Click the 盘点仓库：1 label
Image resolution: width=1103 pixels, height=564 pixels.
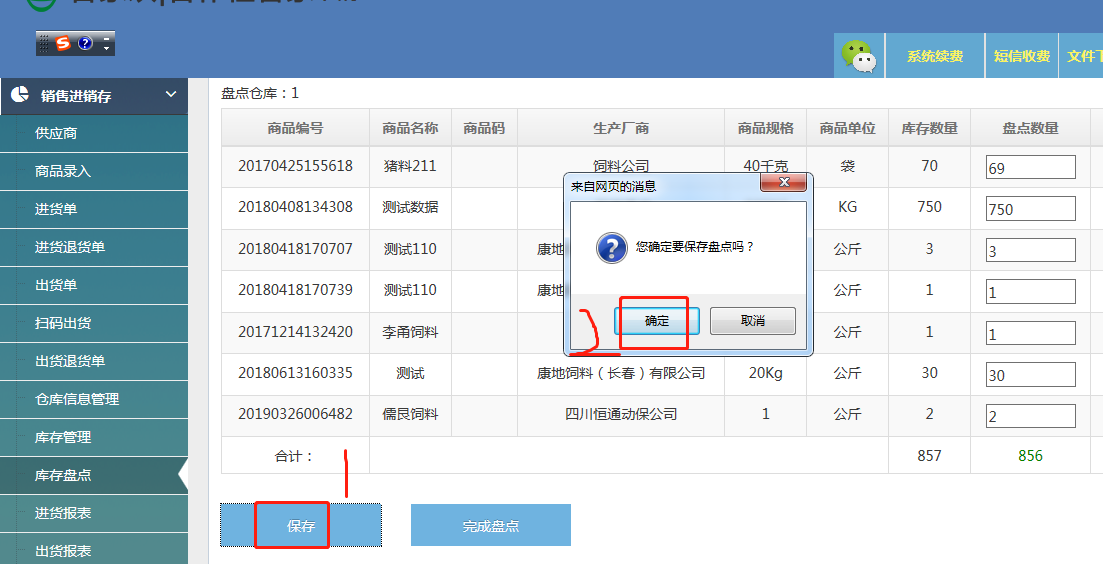click(260, 93)
